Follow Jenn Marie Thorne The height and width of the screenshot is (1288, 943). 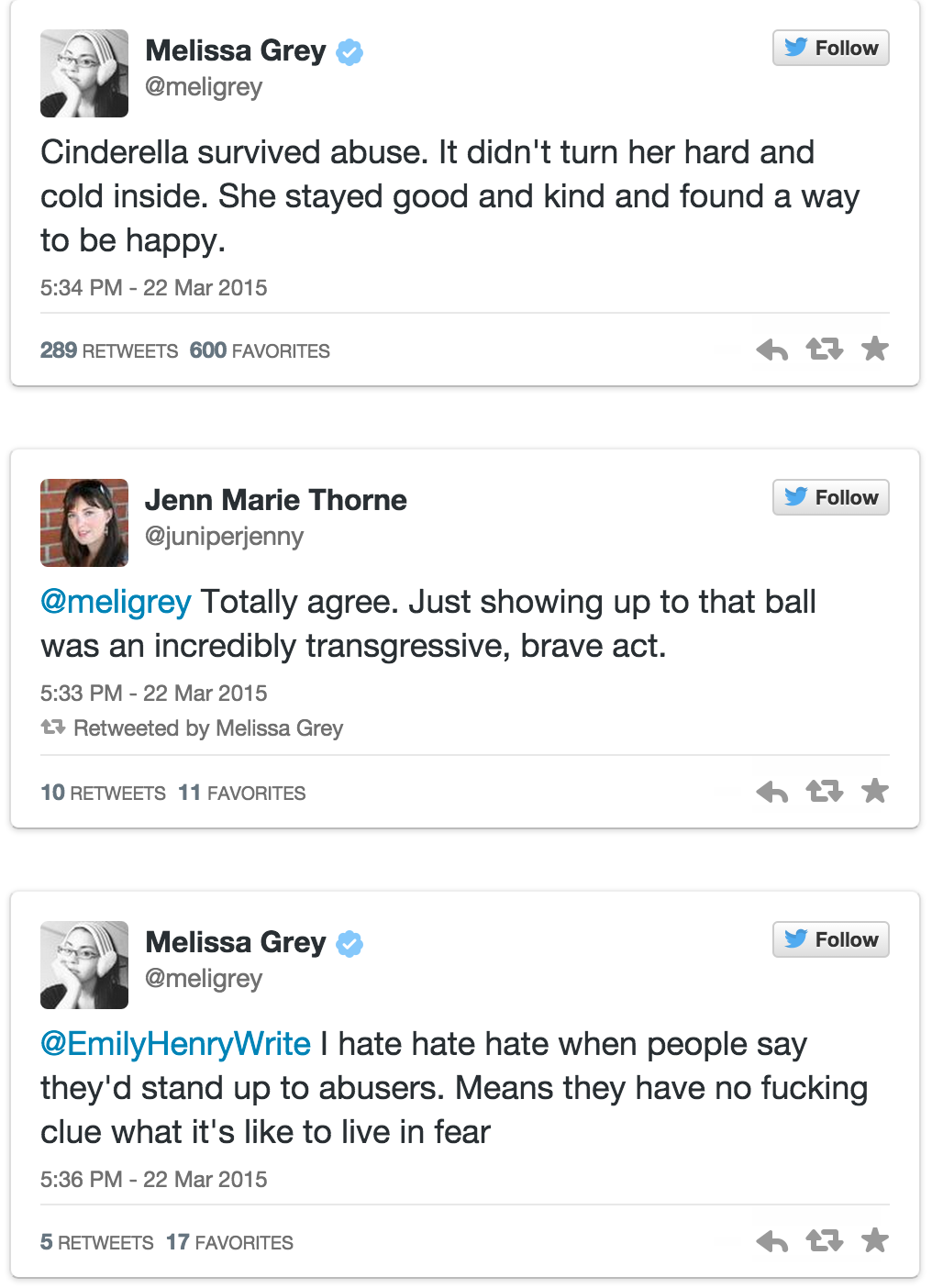click(830, 497)
